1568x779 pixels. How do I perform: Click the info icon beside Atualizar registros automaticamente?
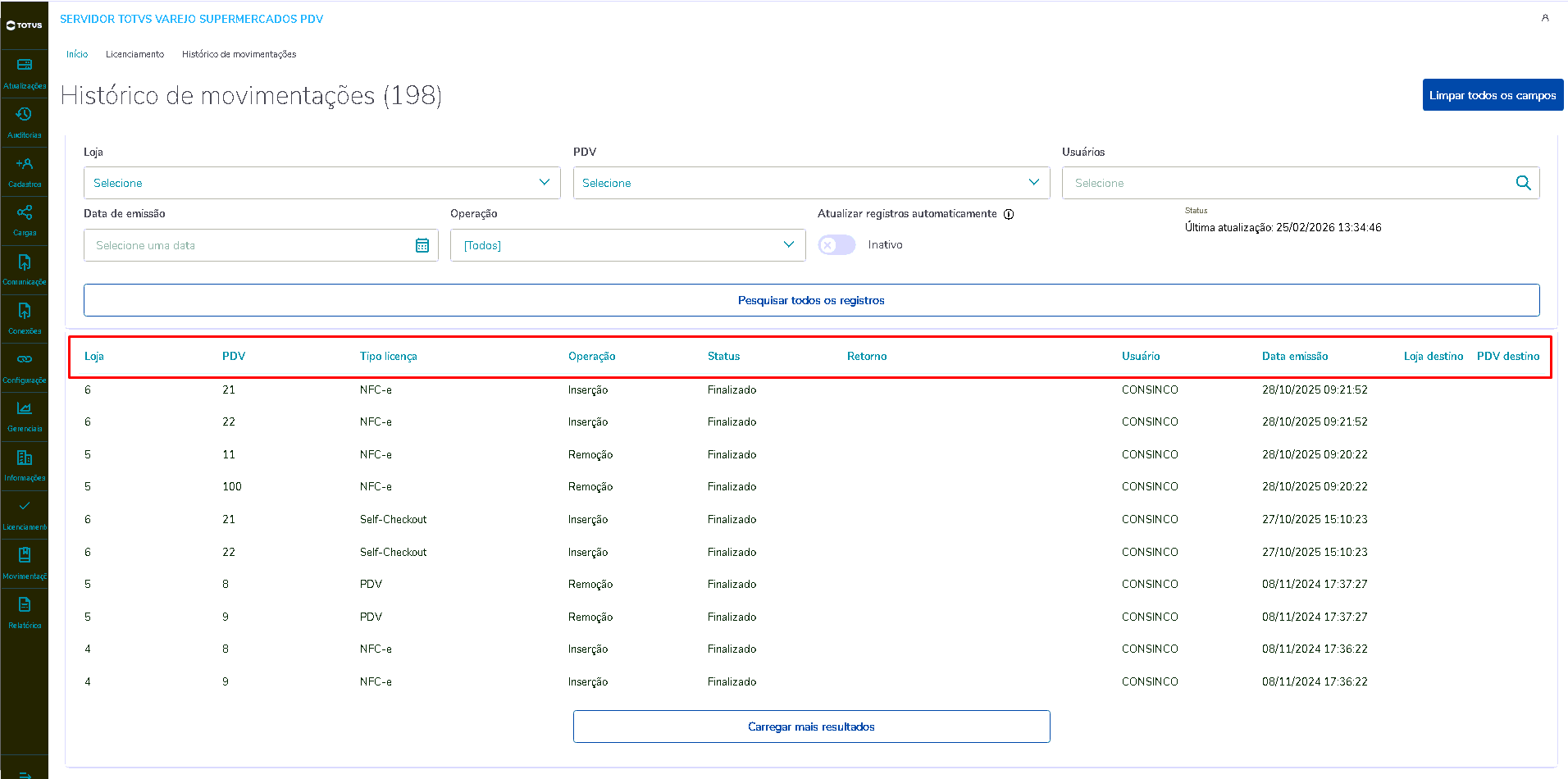[1009, 214]
